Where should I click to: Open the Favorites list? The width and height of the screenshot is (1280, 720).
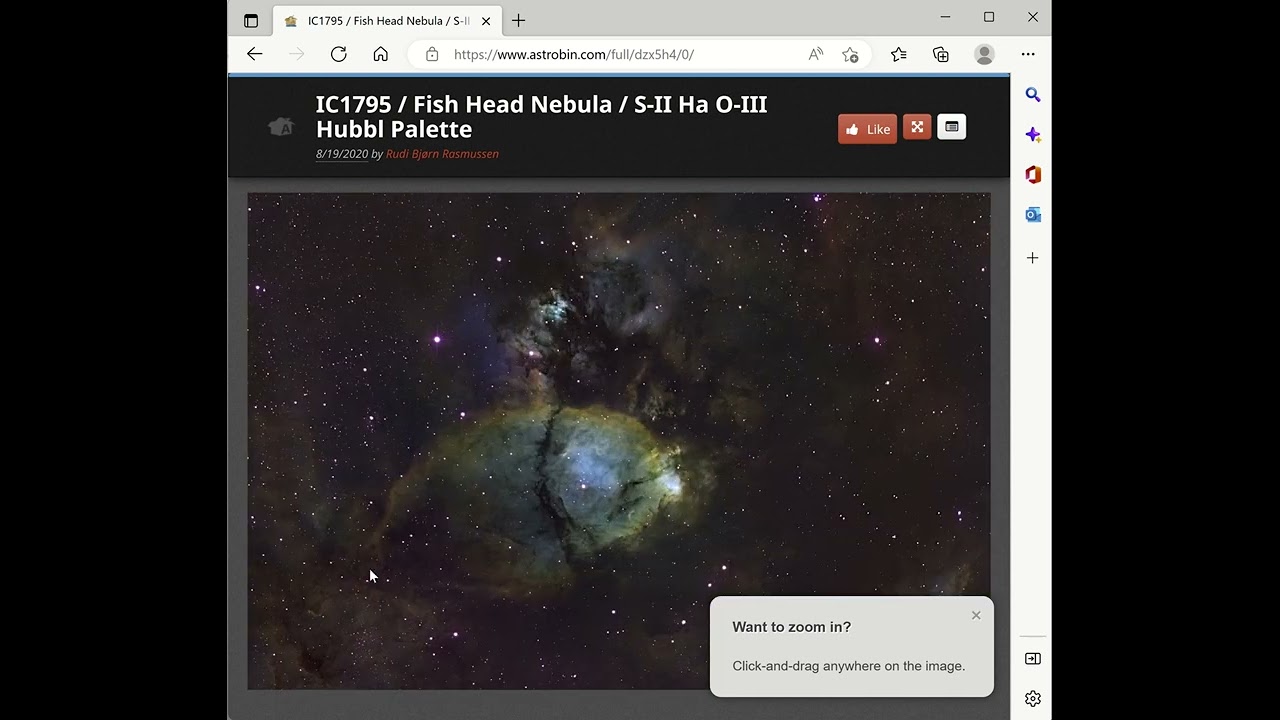tap(898, 54)
